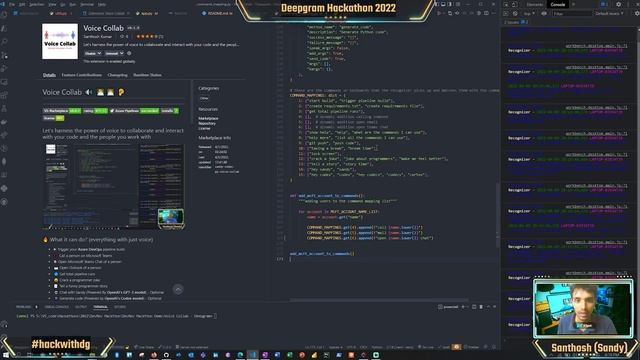This screenshot has width=640, height=360.
Task: Switch to the utils.py editor tab
Action: 61,13
